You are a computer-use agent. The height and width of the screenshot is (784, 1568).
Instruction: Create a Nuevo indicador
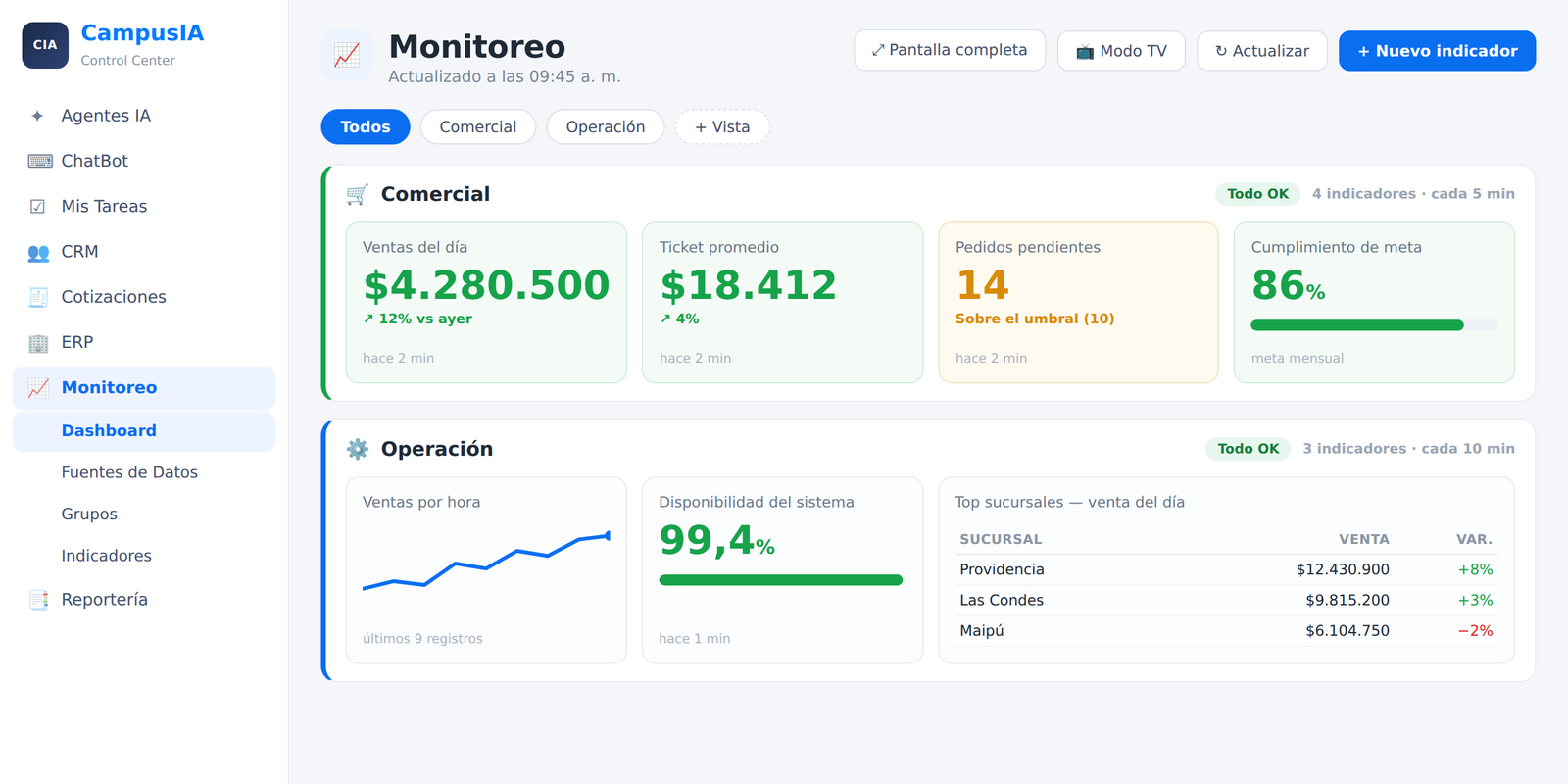pos(1438,51)
